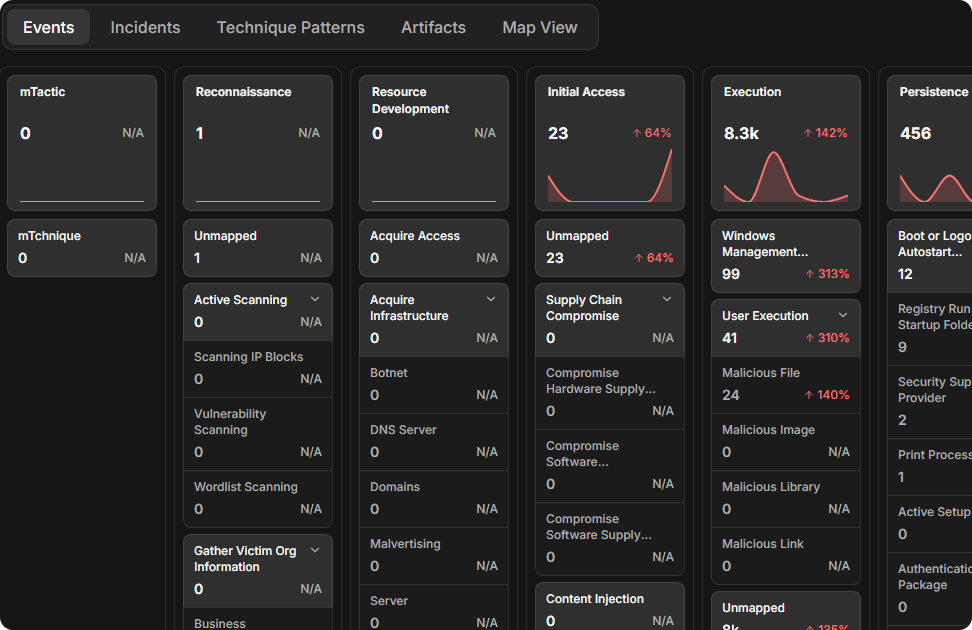Go to the Technique Patterns tab

tap(291, 27)
